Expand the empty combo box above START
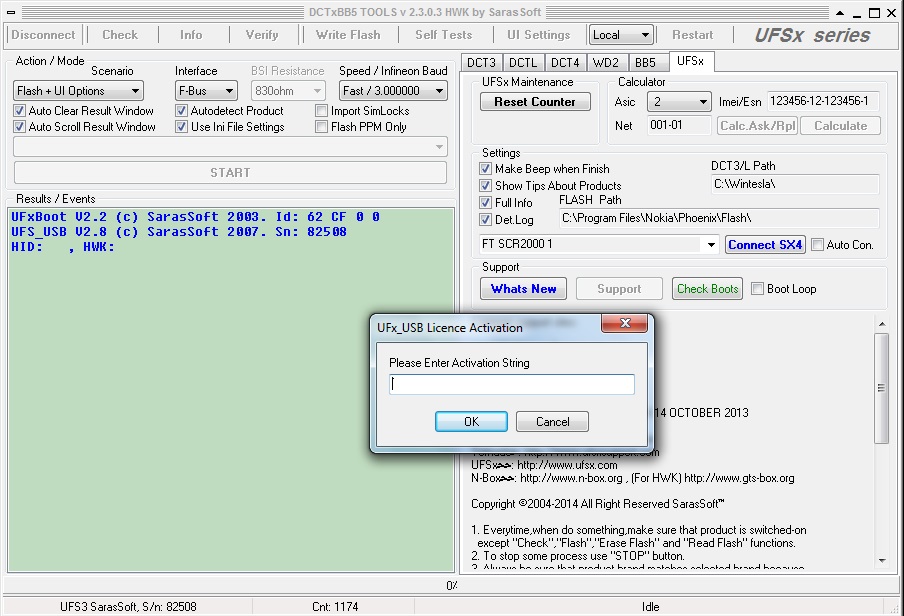904x616 pixels. coord(230,147)
